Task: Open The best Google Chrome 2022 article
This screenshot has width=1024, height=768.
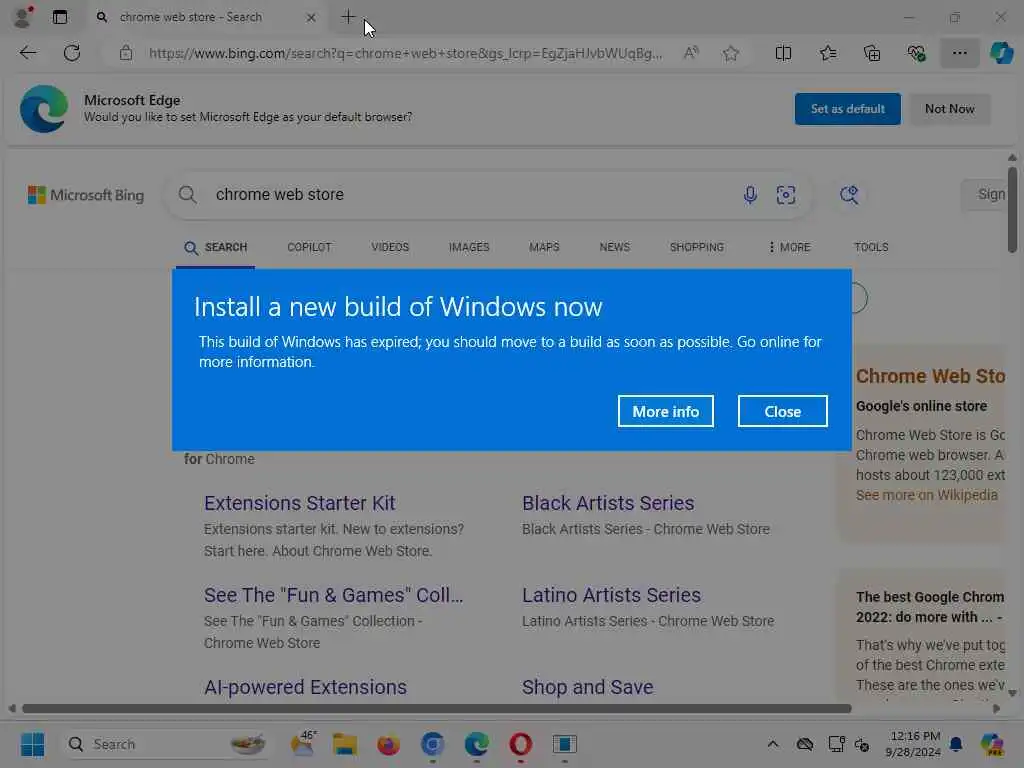Action: [x=930, y=607]
